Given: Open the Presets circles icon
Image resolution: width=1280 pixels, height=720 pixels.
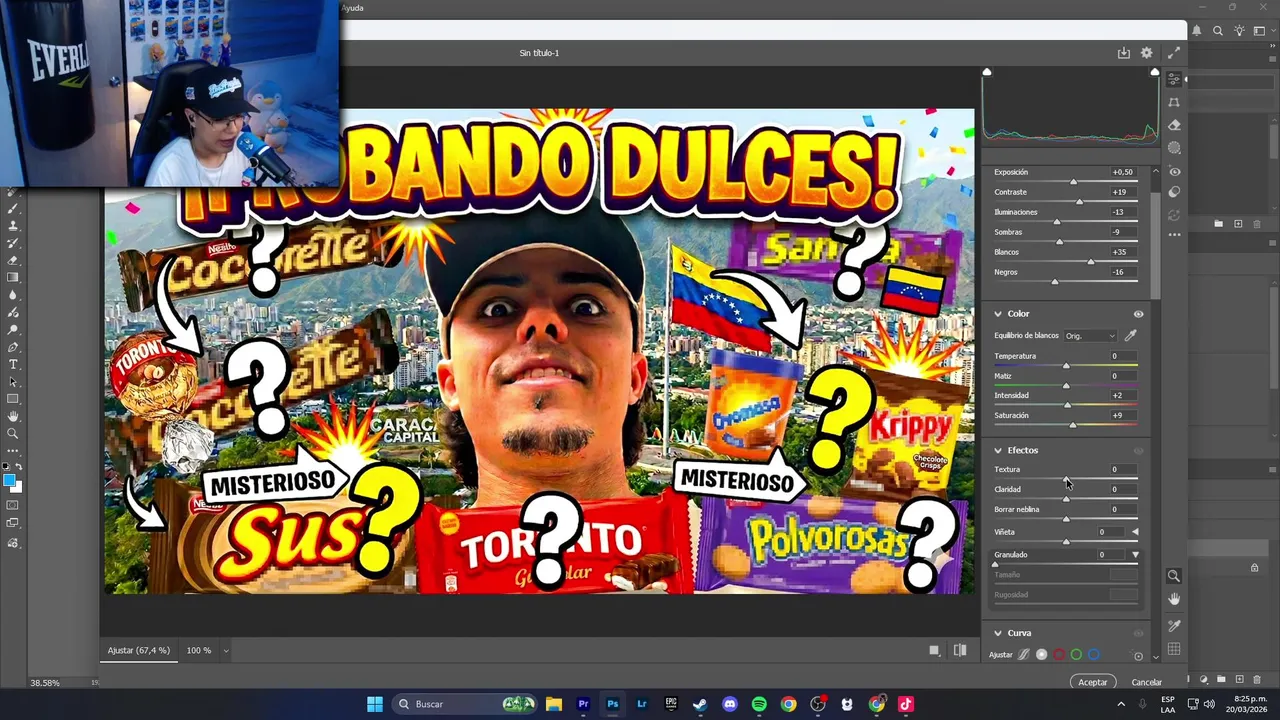Looking at the screenshot, I should 1175,192.
